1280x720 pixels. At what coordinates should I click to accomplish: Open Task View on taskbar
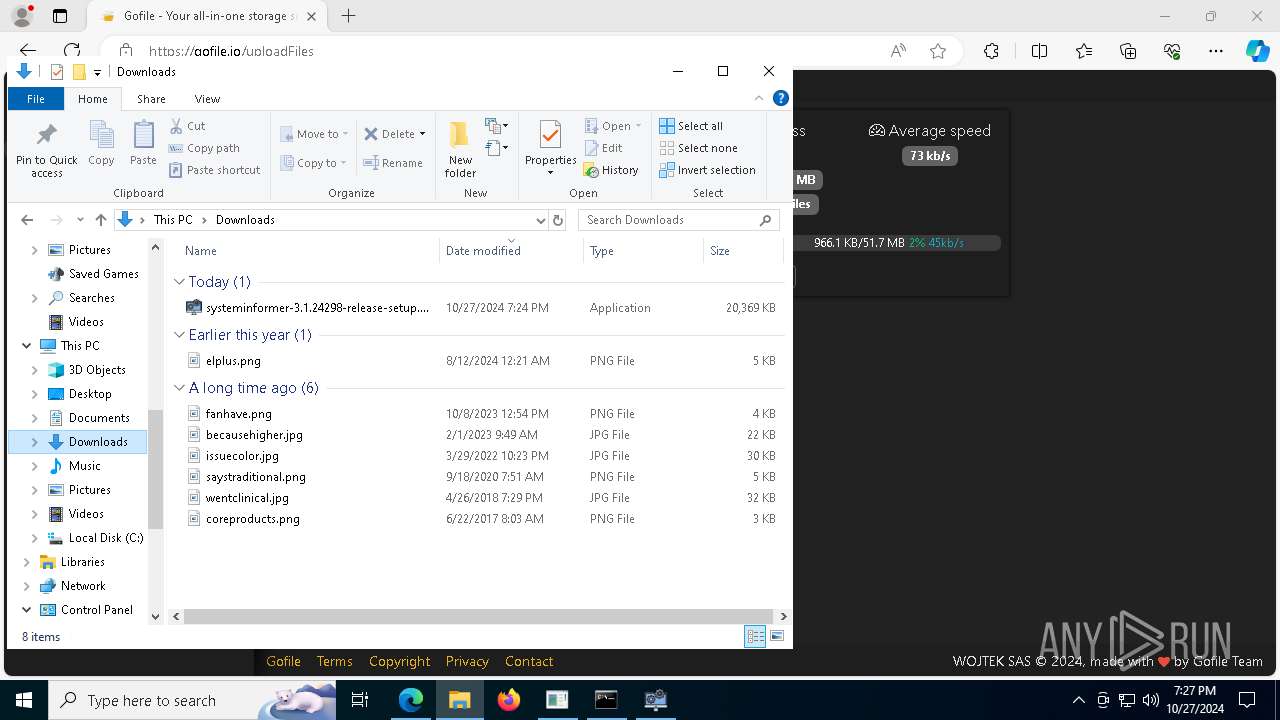361,700
